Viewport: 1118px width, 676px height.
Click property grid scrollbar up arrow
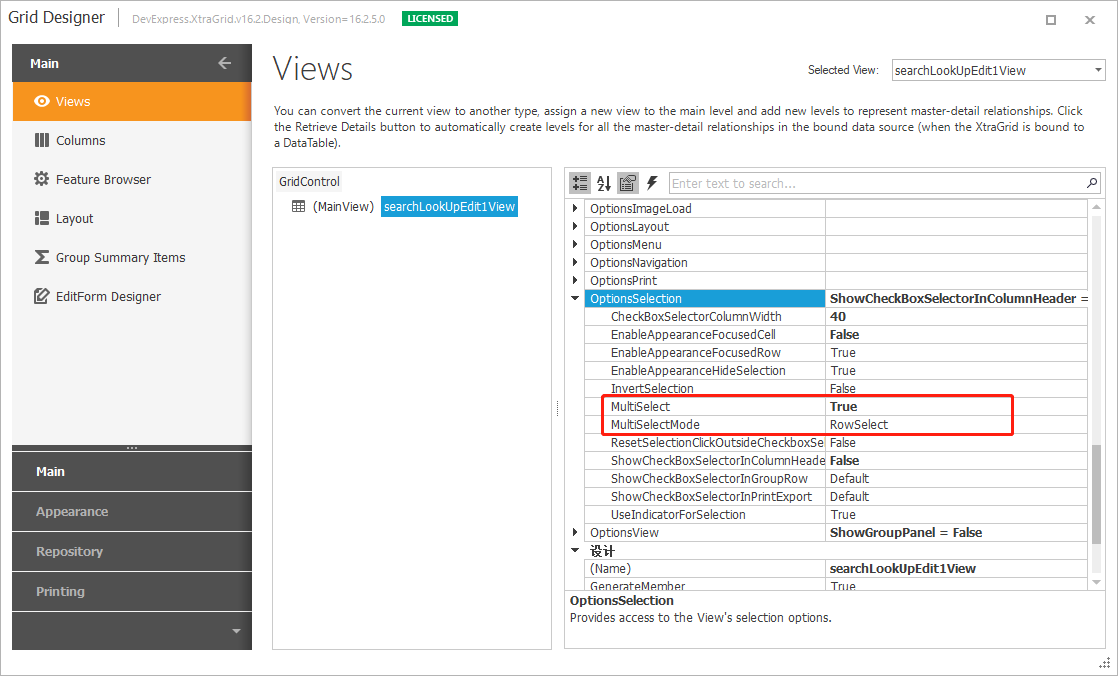(1097, 207)
